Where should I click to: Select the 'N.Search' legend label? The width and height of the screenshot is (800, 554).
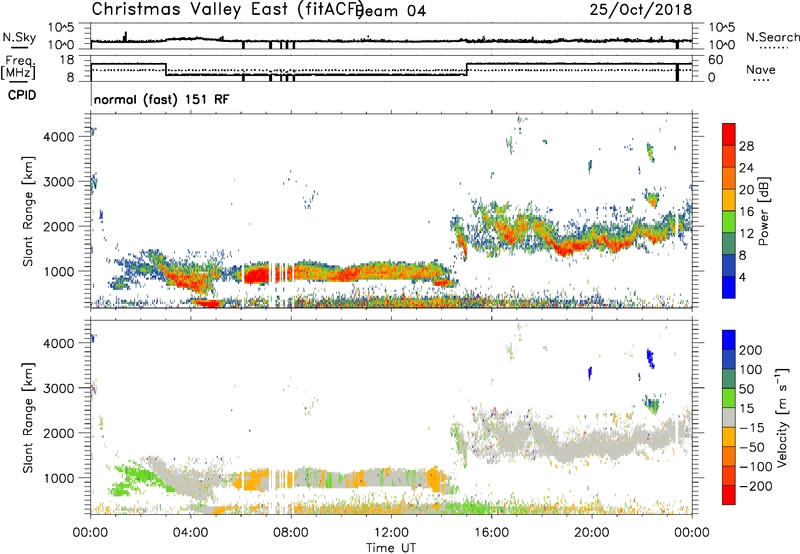[x=773, y=37]
